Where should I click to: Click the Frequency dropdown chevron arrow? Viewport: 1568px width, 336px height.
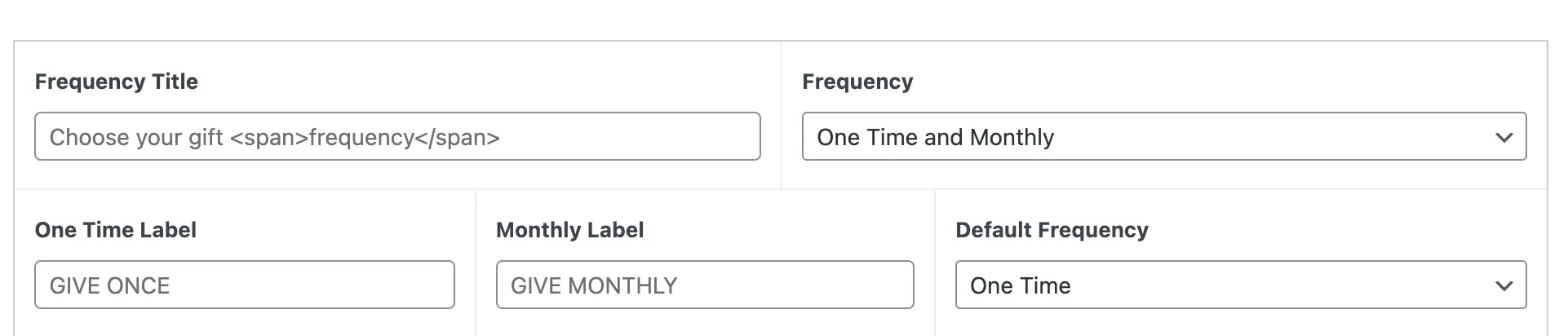1504,138
